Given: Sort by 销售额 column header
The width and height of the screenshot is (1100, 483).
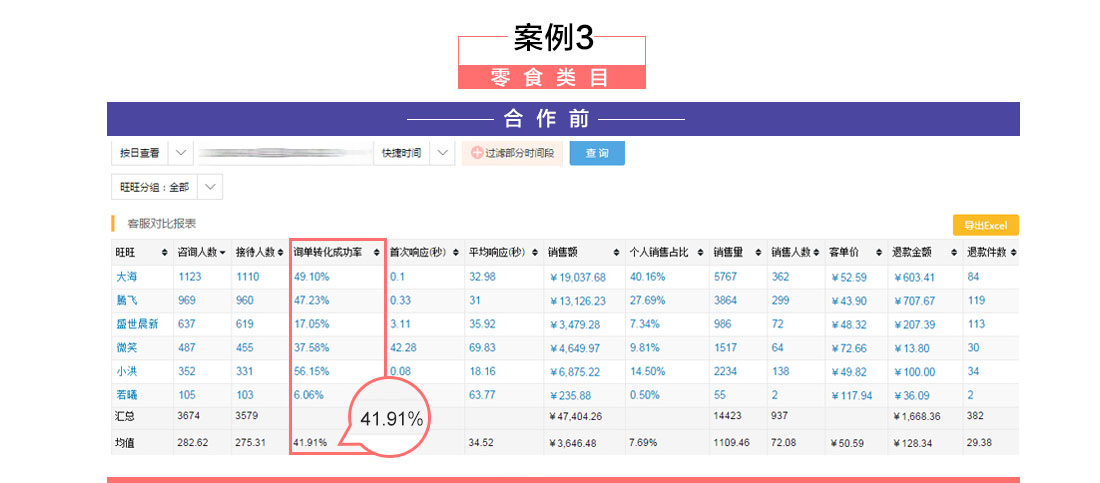Looking at the screenshot, I should coord(584,252).
